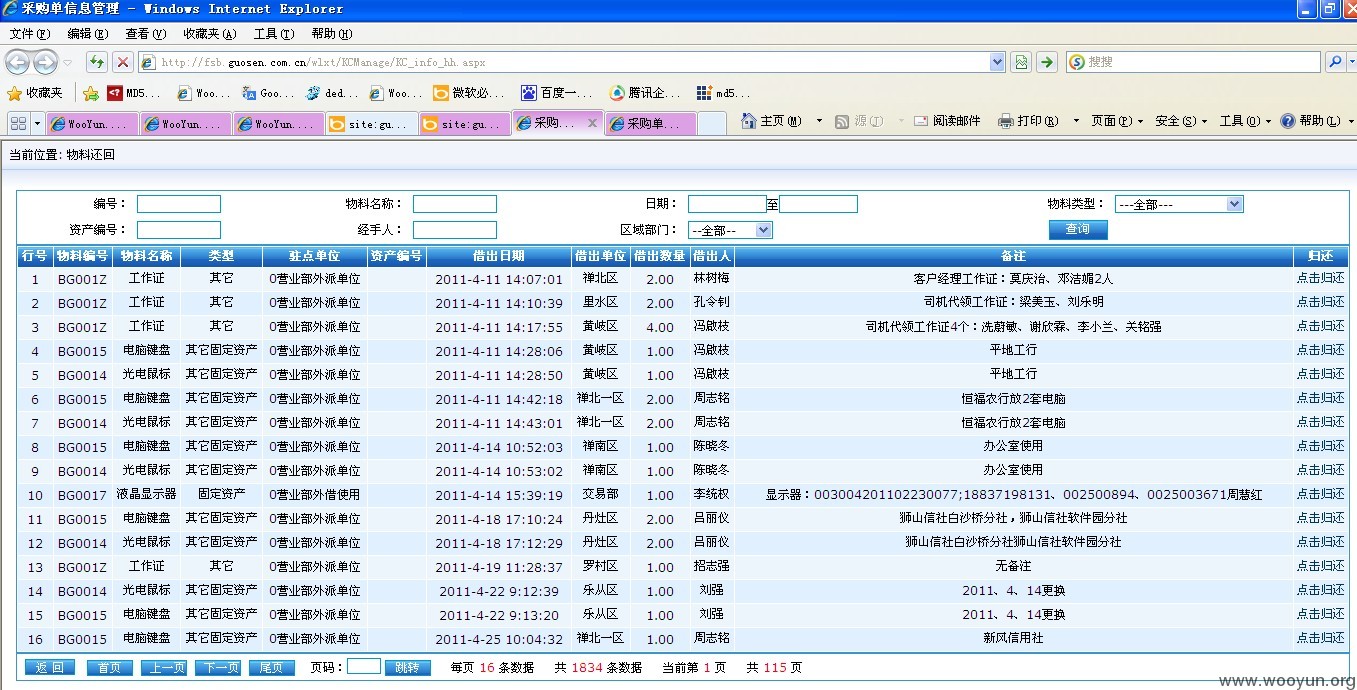The height and width of the screenshot is (690, 1357).
Task: Click the 搜搜 search box
Action: (x=1193, y=62)
